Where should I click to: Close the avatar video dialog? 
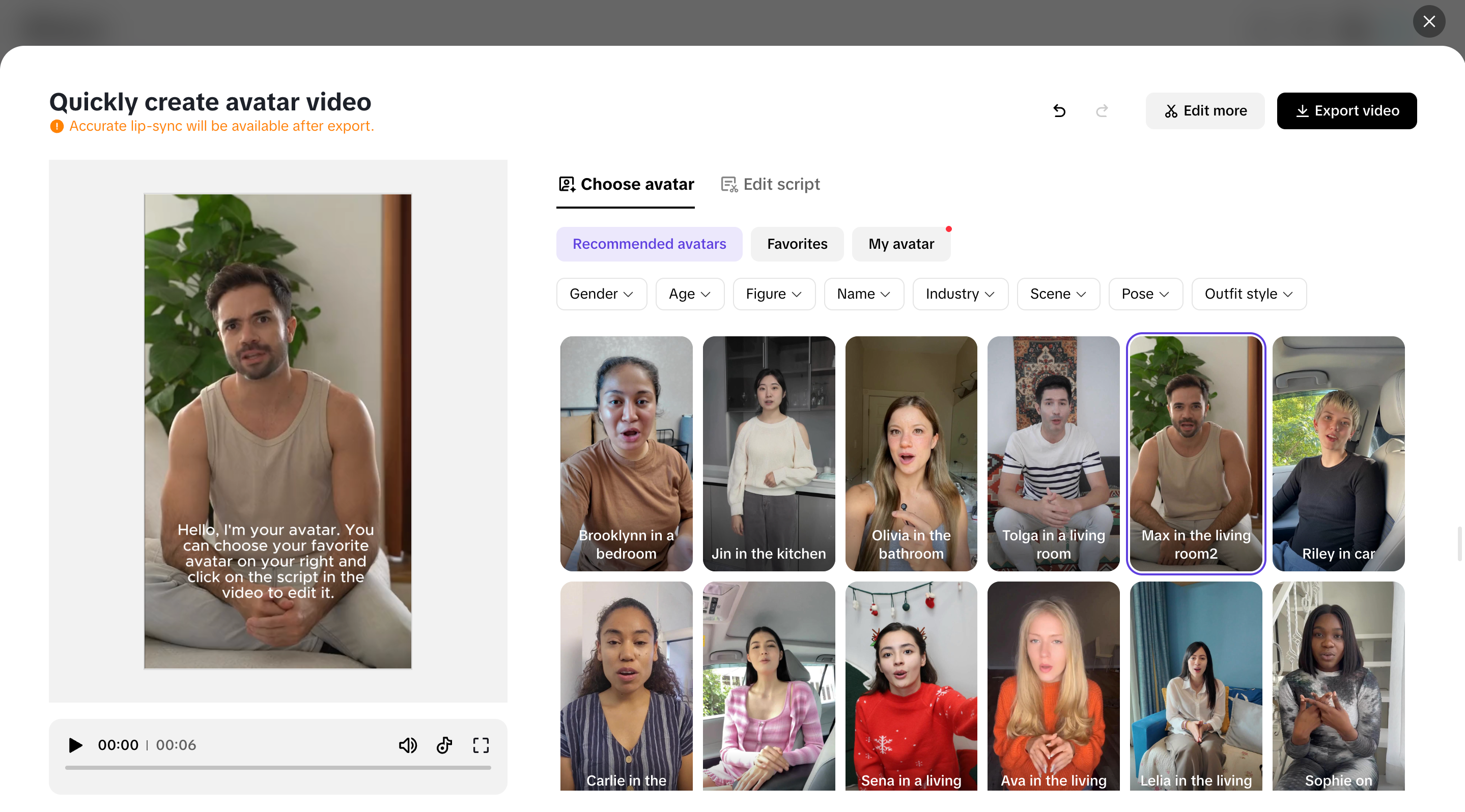[x=1428, y=21]
